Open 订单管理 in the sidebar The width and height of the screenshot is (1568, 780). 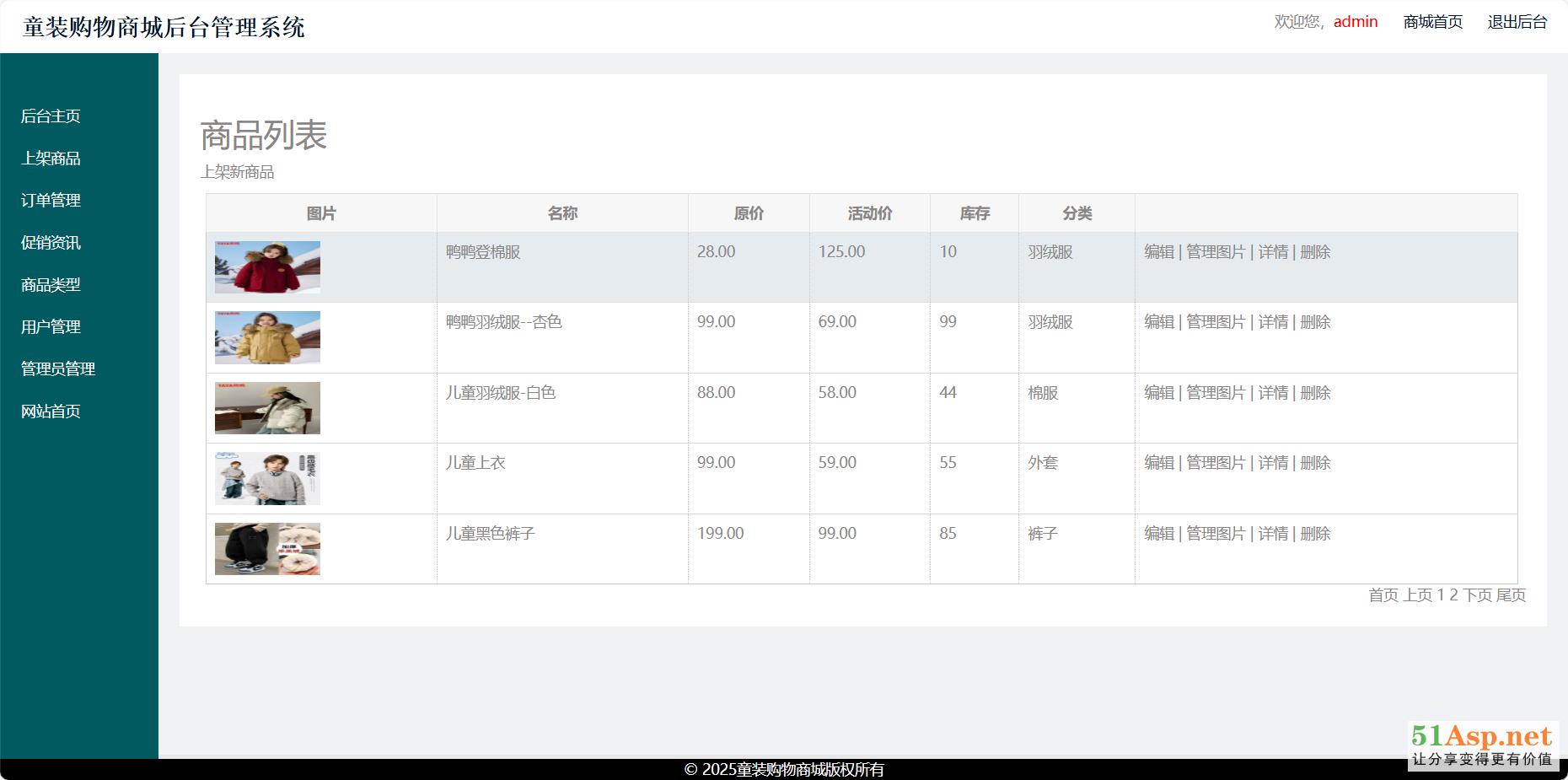point(51,201)
